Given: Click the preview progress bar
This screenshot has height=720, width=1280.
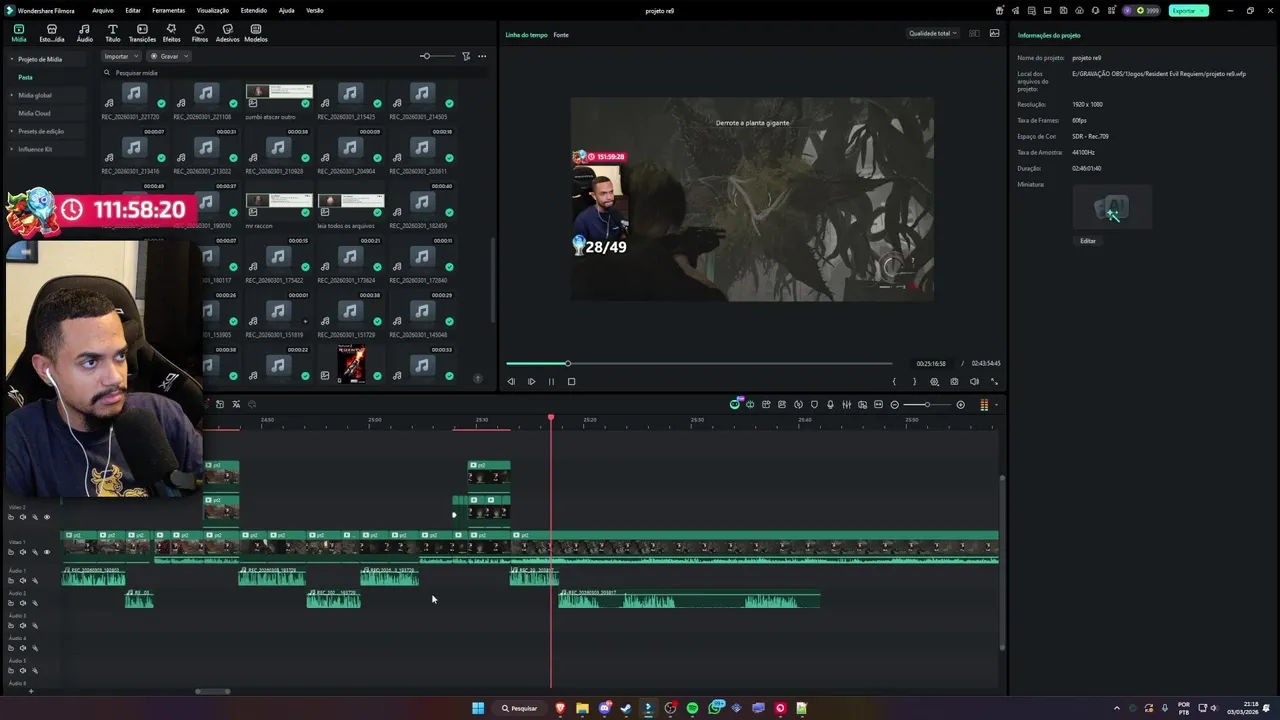Looking at the screenshot, I should [698, 363].
